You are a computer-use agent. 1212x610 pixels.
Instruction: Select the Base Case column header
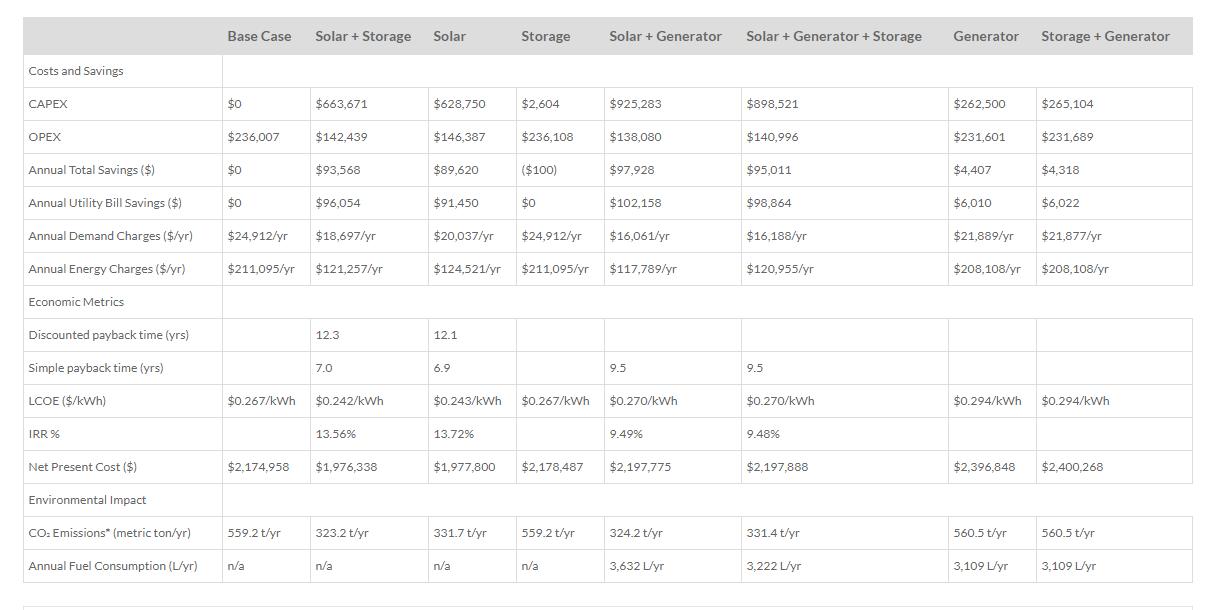click(259, 36)
